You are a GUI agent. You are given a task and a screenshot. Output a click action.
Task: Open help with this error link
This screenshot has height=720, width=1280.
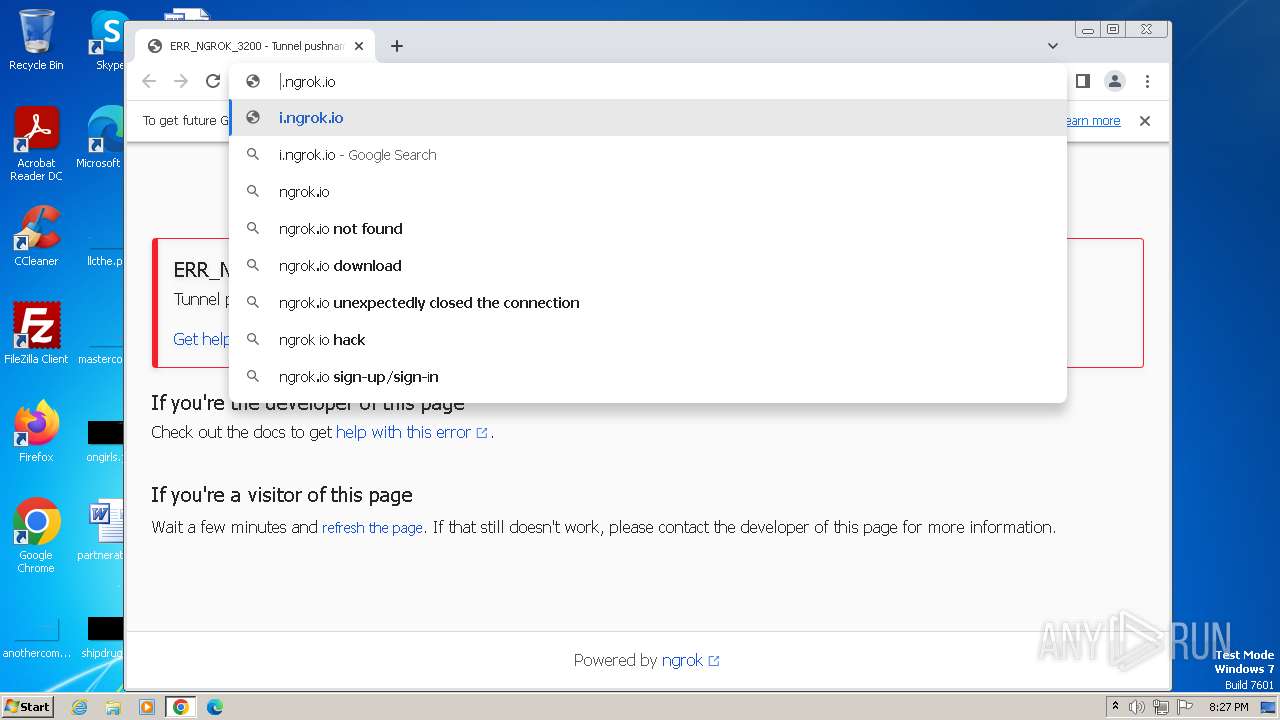[411, 432]
